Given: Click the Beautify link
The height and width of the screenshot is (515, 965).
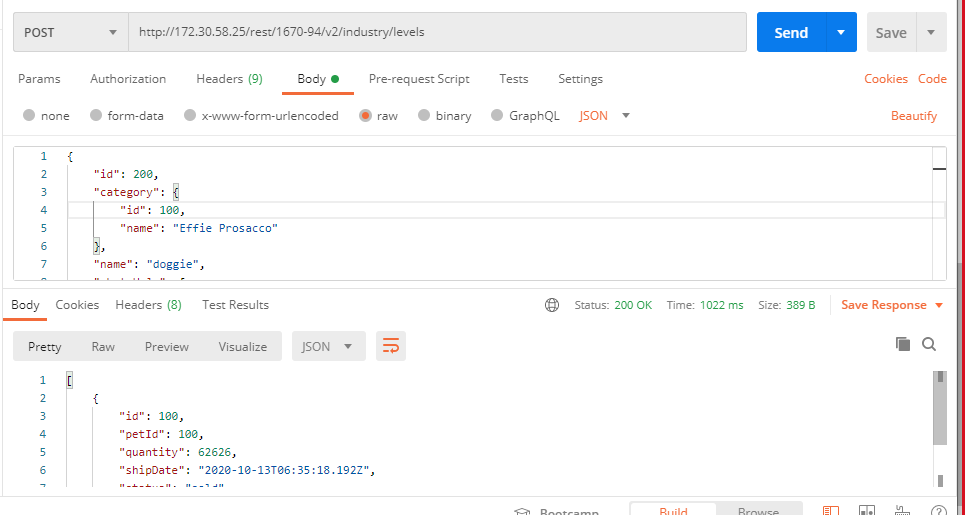Looking at the screenshot, I should click(x=914, y=116).
